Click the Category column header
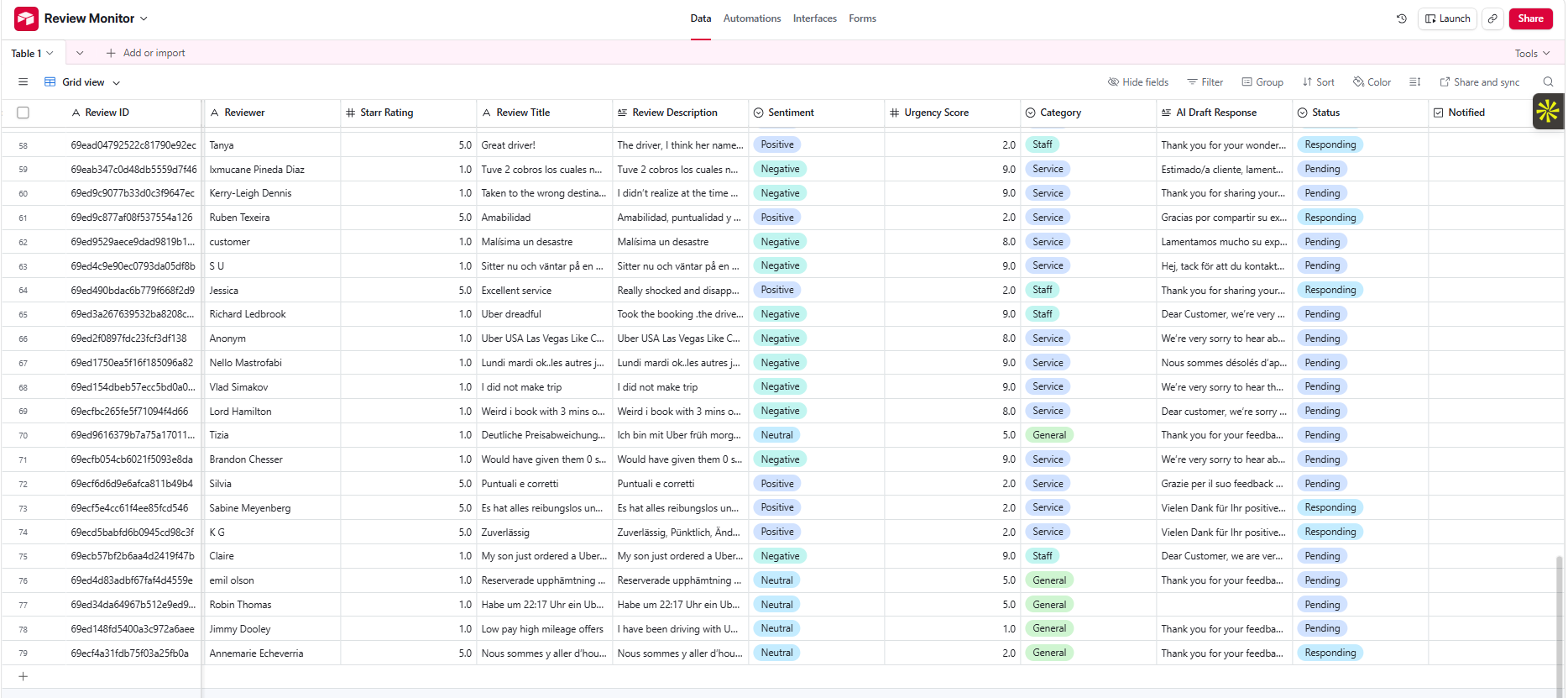This screenshot has width=1568, height=698. [x=1089, y=113]
